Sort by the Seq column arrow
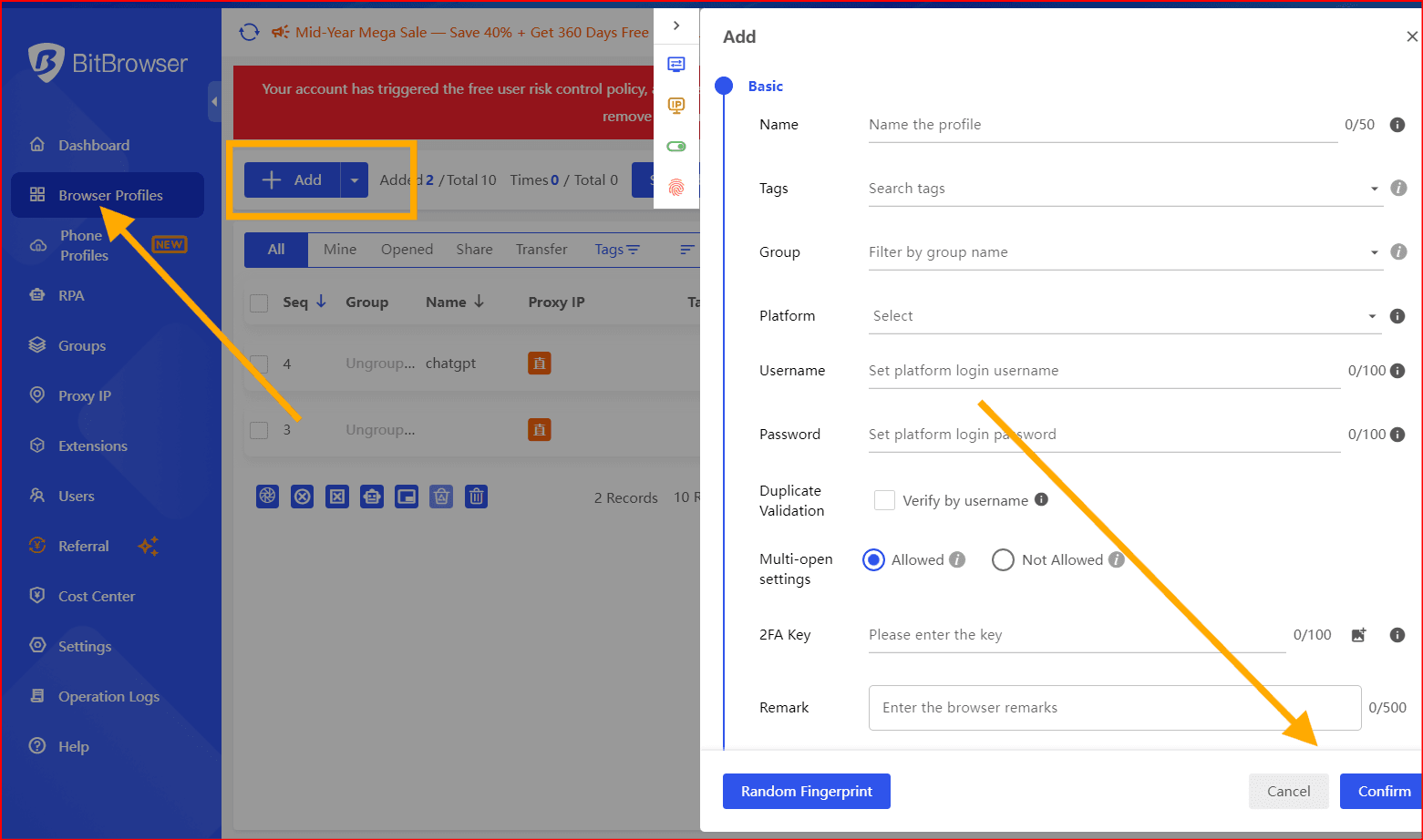 pos(321,302)
